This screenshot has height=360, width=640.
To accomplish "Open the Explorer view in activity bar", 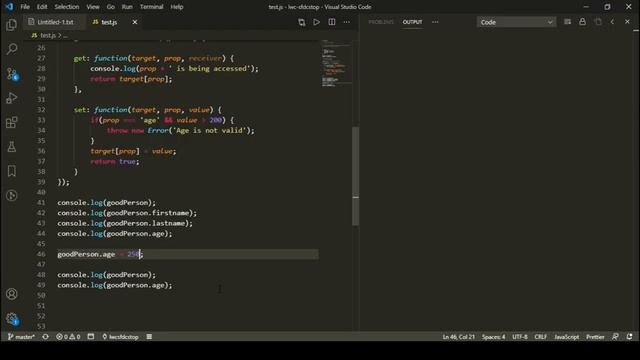I will pyautogui.click(x=11, y=25).
